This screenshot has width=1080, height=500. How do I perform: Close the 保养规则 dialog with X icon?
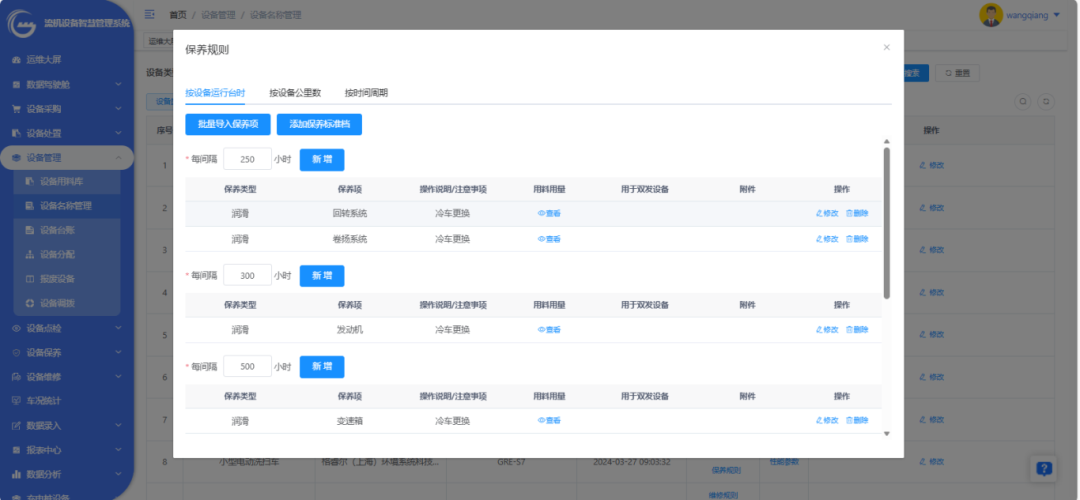pos(886,47)
